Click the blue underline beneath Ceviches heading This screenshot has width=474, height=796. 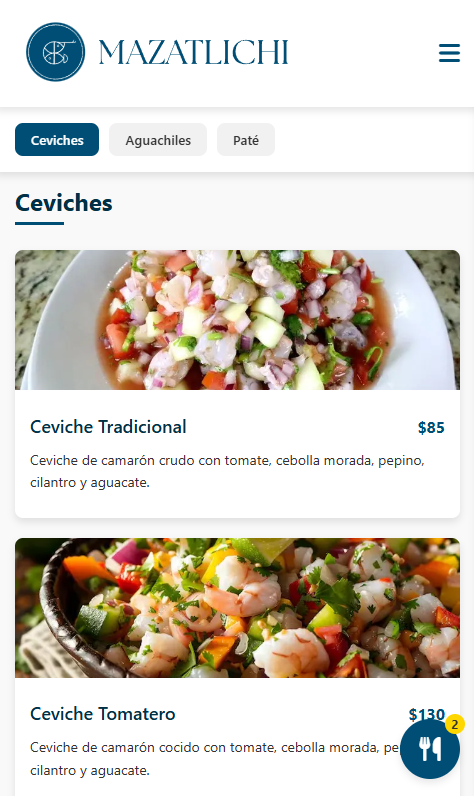tap(40, 223)
